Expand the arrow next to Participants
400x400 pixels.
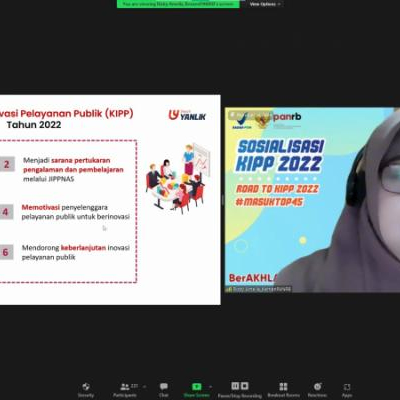pos(144,387)
